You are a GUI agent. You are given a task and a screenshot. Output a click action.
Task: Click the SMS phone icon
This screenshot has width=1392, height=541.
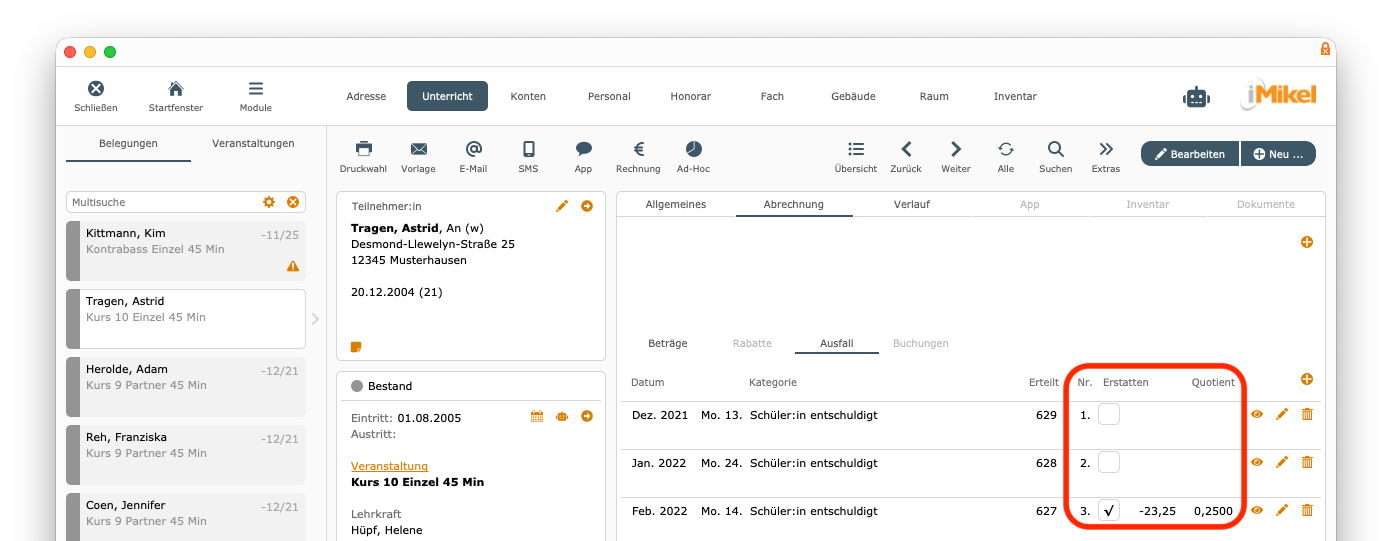pos(528,149)
